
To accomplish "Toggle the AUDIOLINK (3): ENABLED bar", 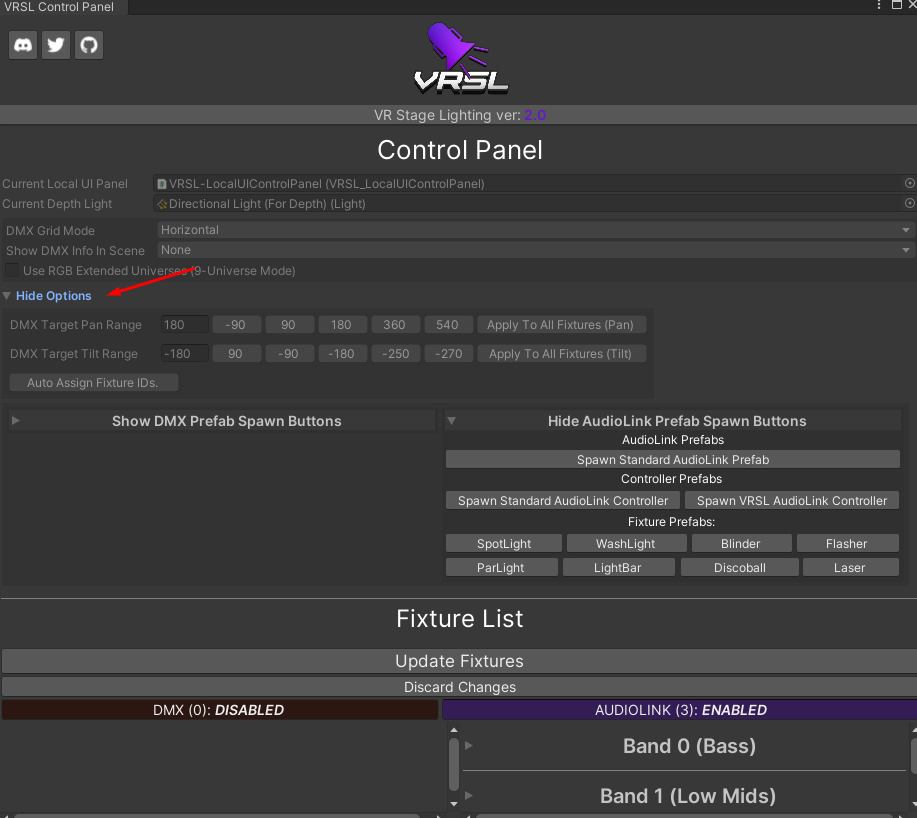I will pyautogui.click(x=680, y=709).
